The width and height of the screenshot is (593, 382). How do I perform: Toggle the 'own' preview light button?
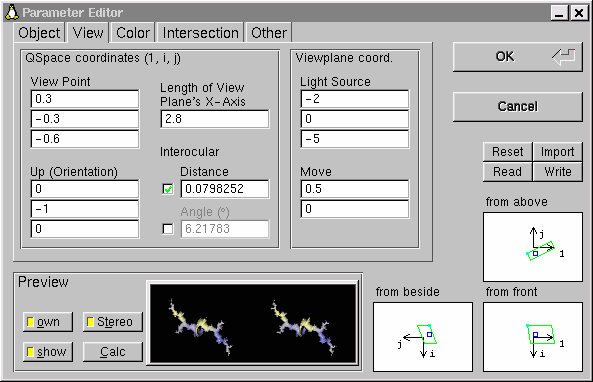(x=48, y=322)
